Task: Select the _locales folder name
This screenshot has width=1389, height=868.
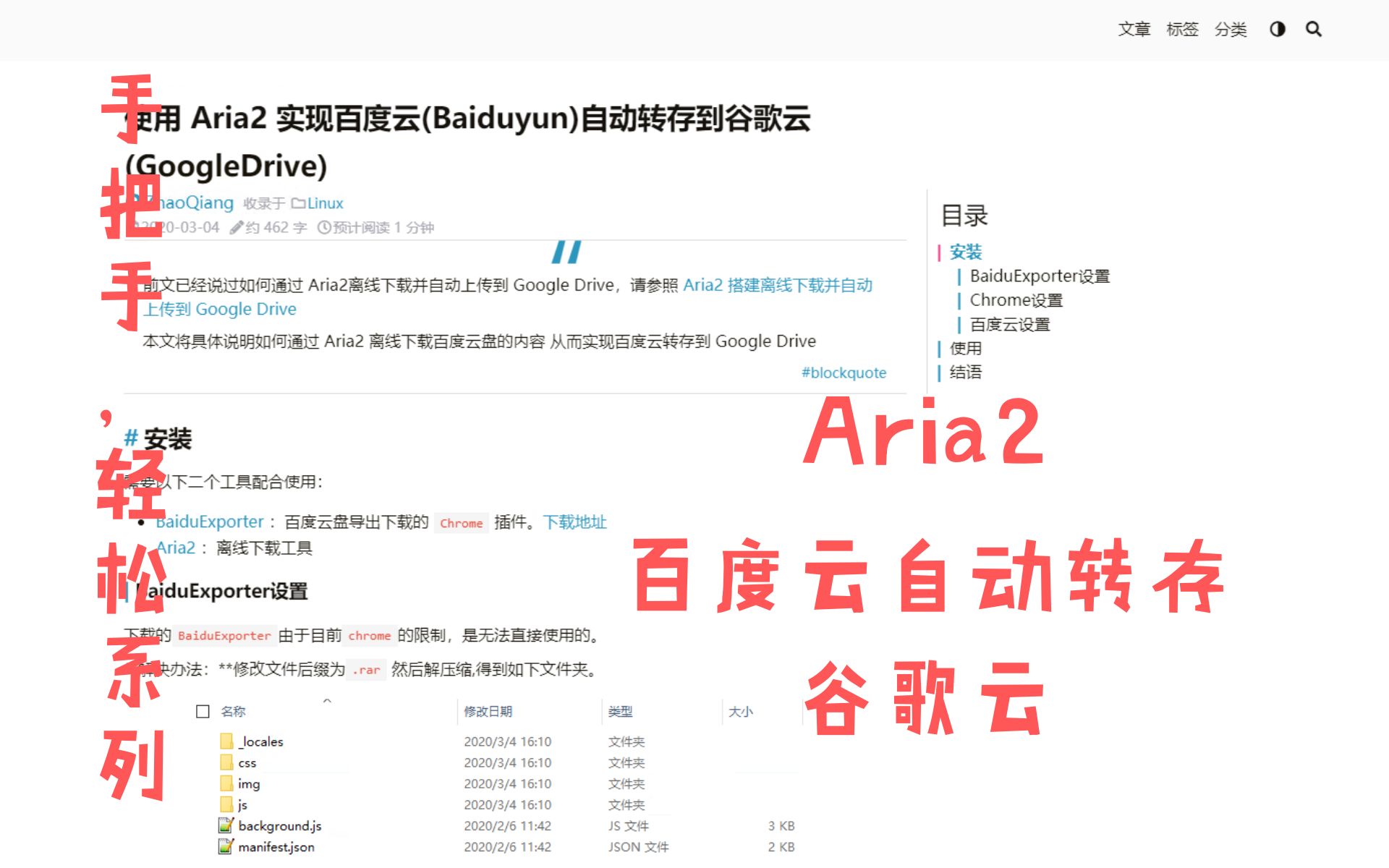Action: [261, 741]
